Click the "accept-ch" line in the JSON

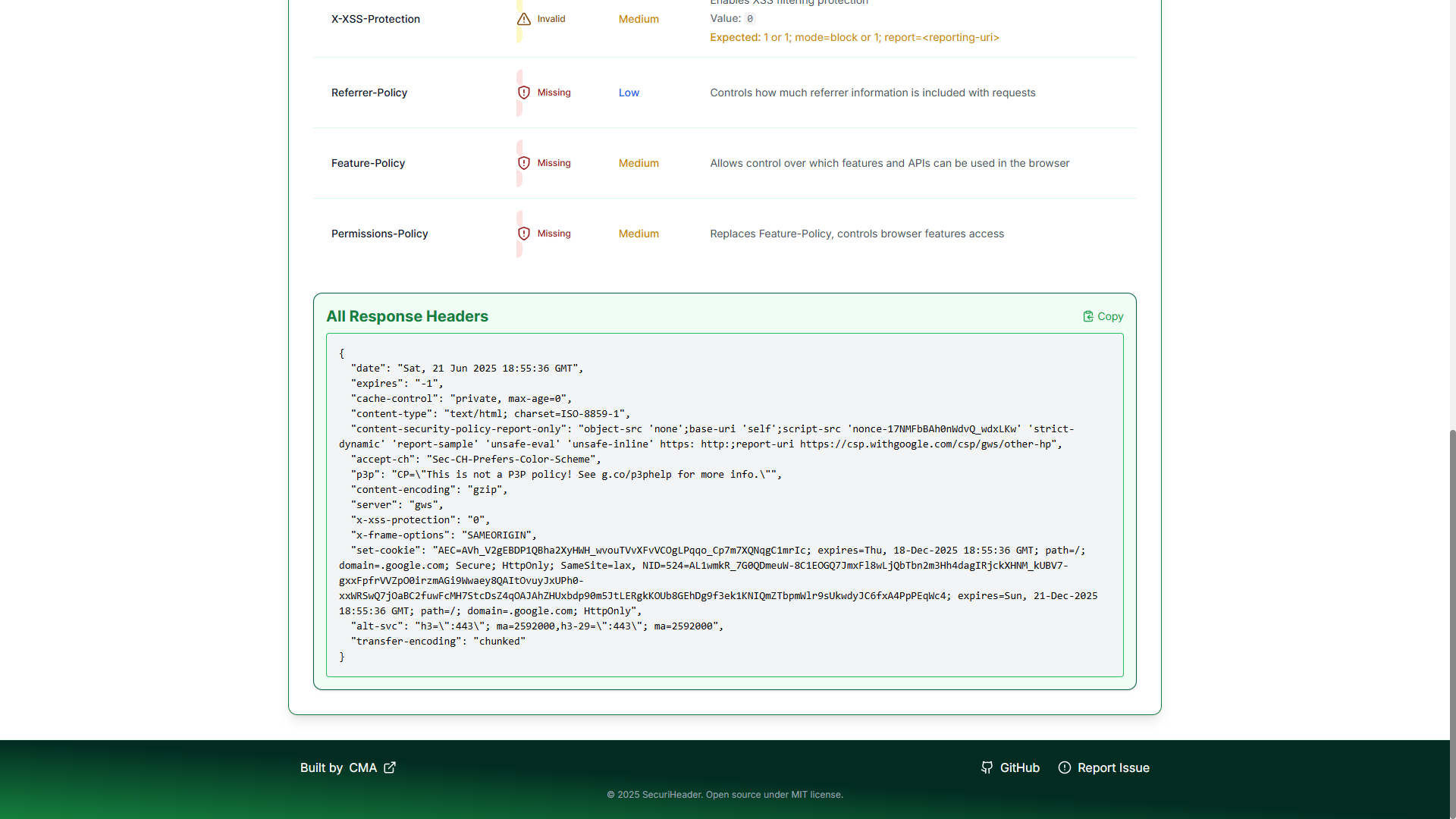coord(475,460)
